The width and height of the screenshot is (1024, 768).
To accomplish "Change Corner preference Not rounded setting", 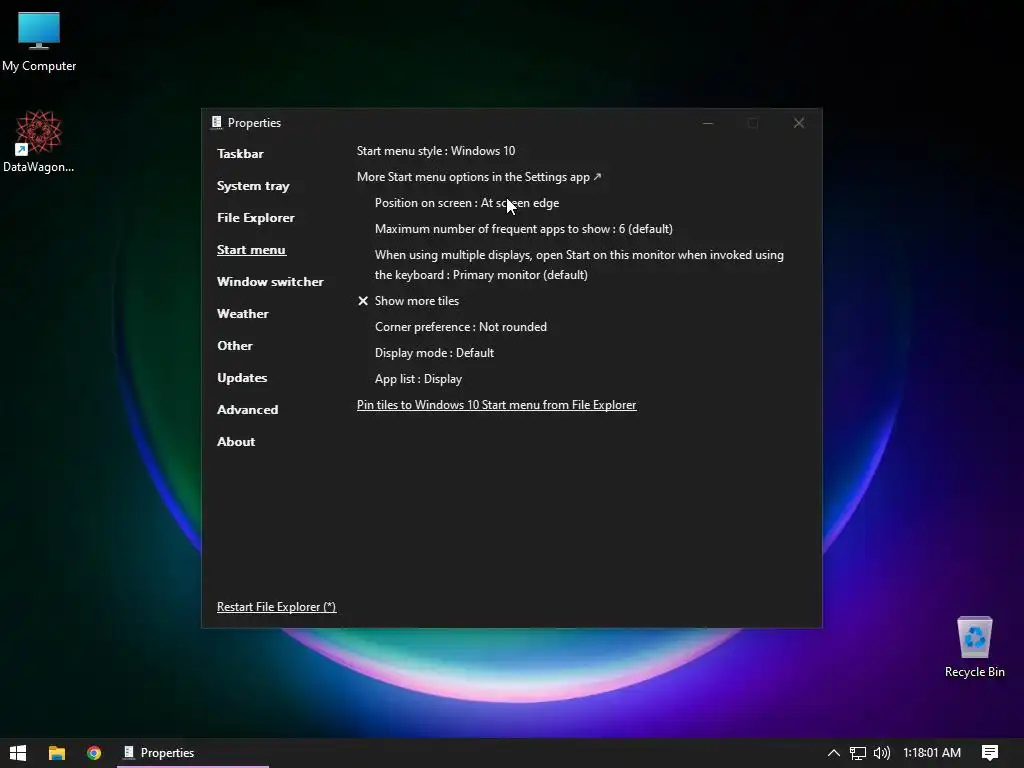I will (461, 327).
